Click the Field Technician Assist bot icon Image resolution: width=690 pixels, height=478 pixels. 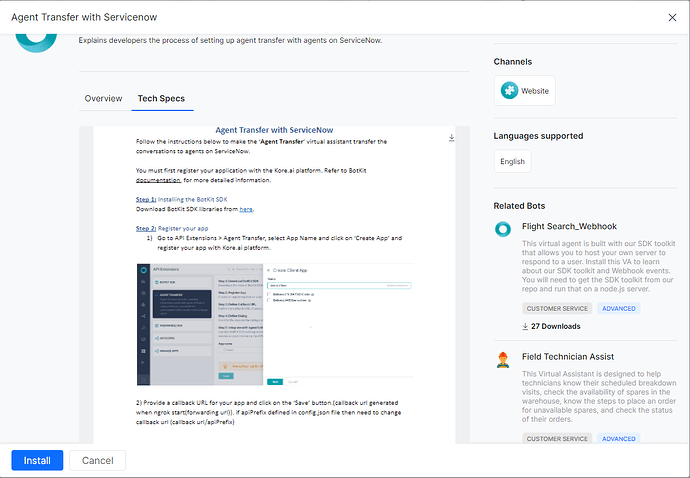[503, 358]
